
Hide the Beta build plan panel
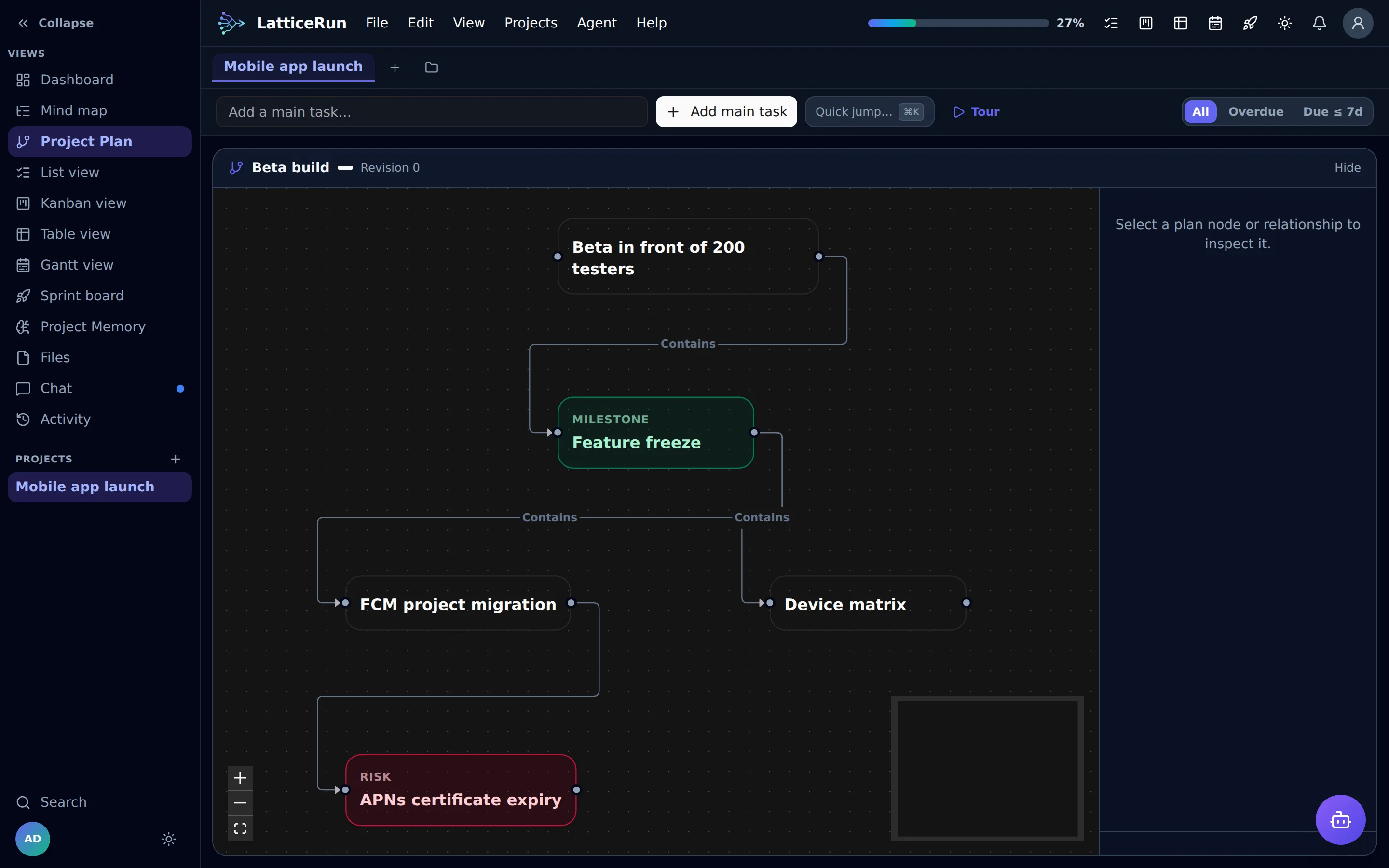click(x=1348, y=168)
